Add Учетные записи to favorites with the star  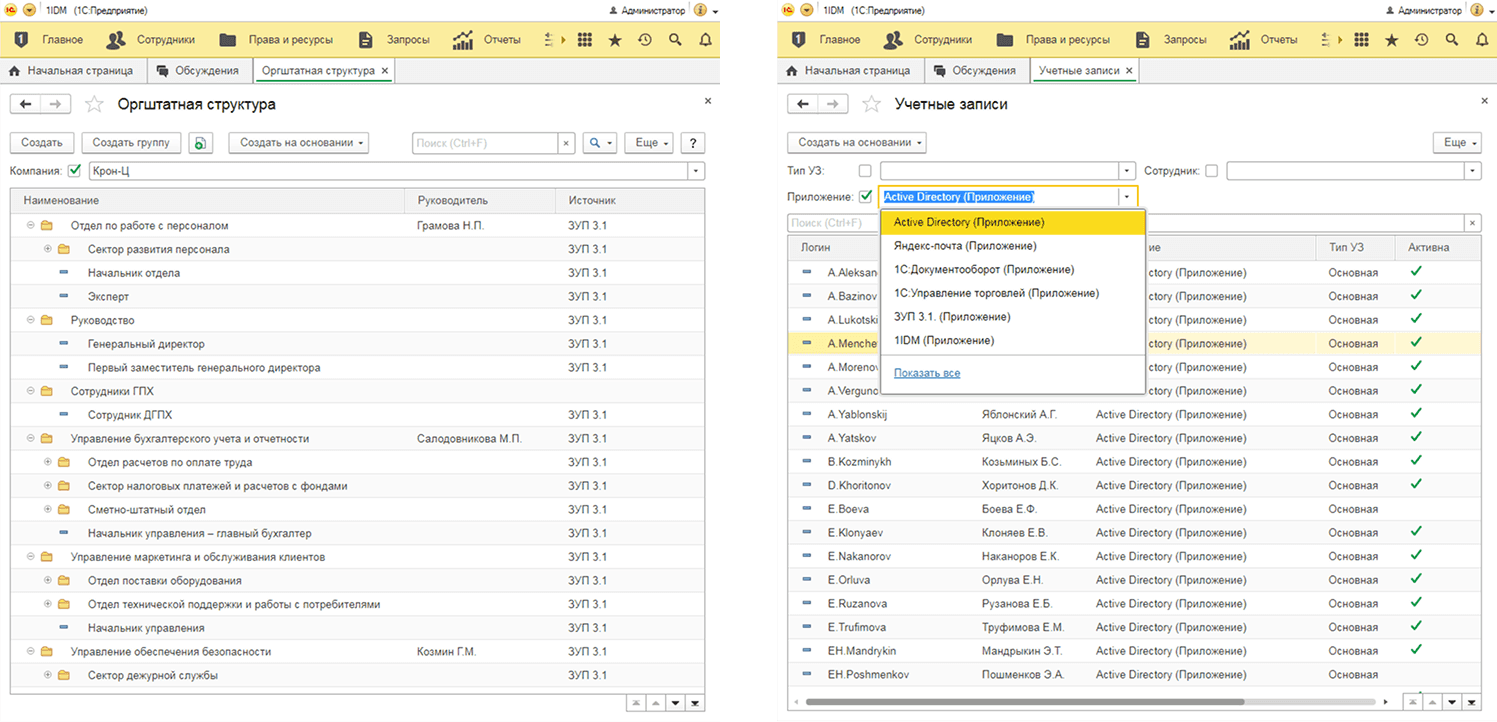click(x=871, y=104)
